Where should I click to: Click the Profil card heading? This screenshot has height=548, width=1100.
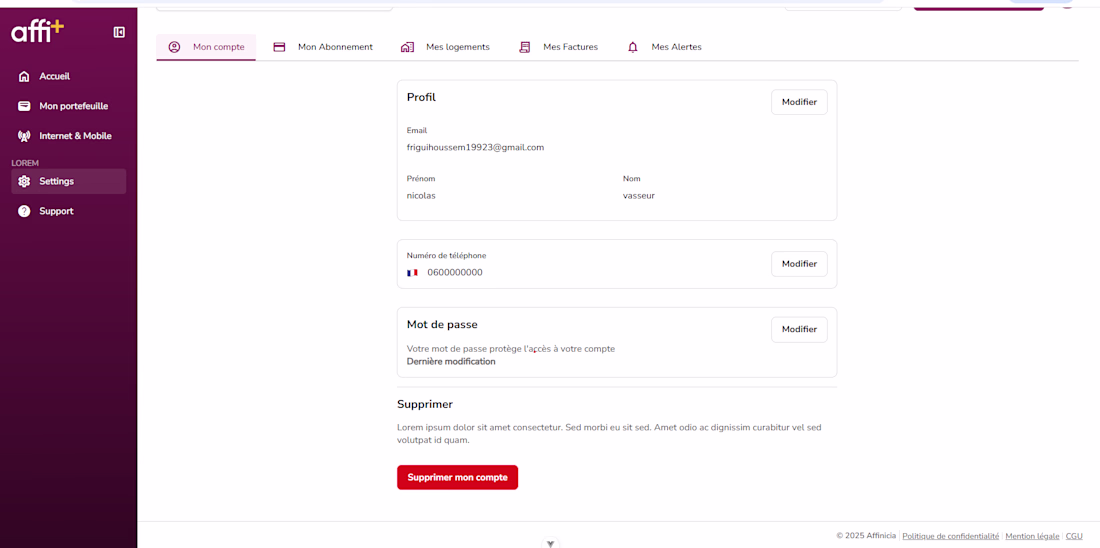421,97
